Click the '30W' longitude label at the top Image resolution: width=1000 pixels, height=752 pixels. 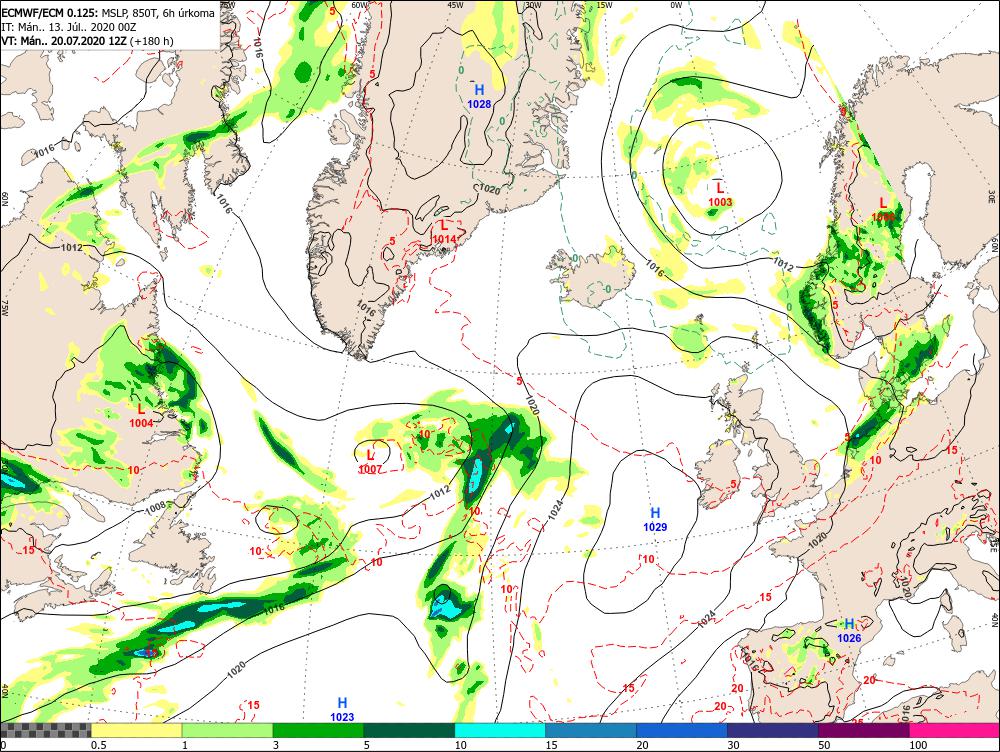[x=533, y=4]
